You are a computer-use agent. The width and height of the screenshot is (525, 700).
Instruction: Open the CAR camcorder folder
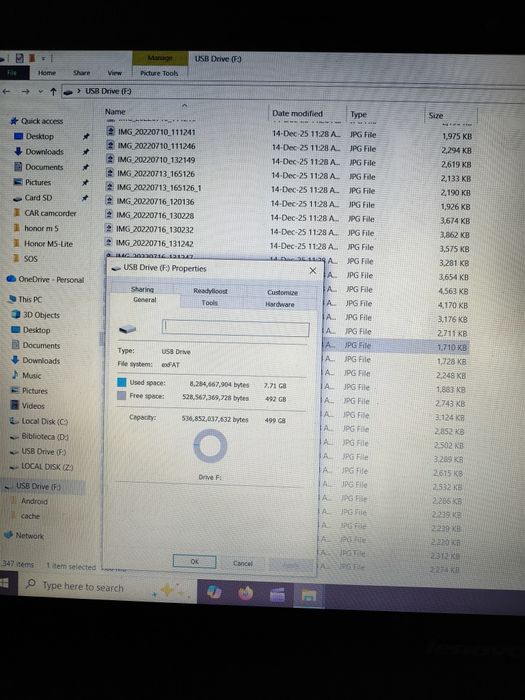[45, 213]
